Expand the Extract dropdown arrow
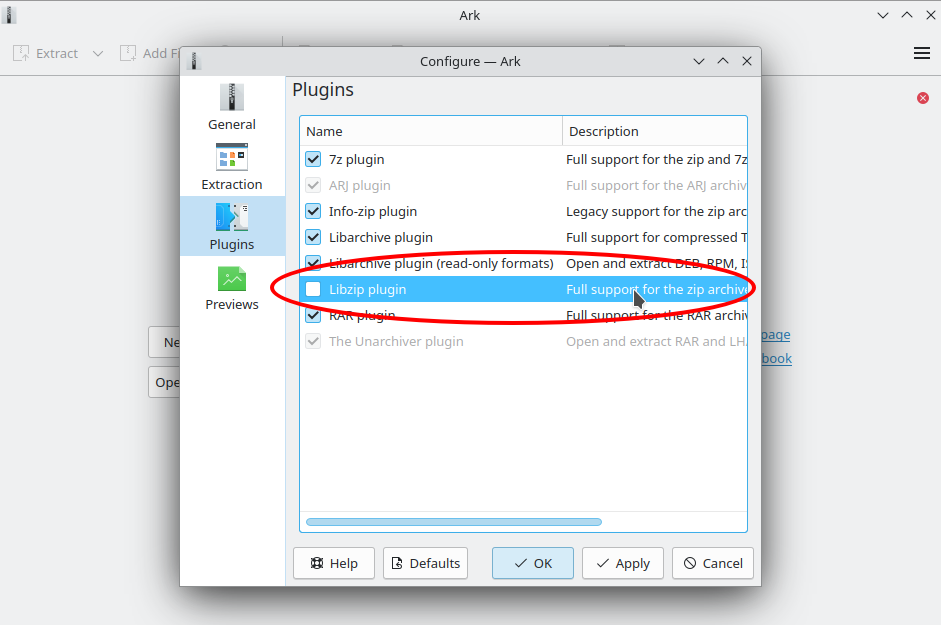Screen dimensions: 941x625 [x=98, y=53]
